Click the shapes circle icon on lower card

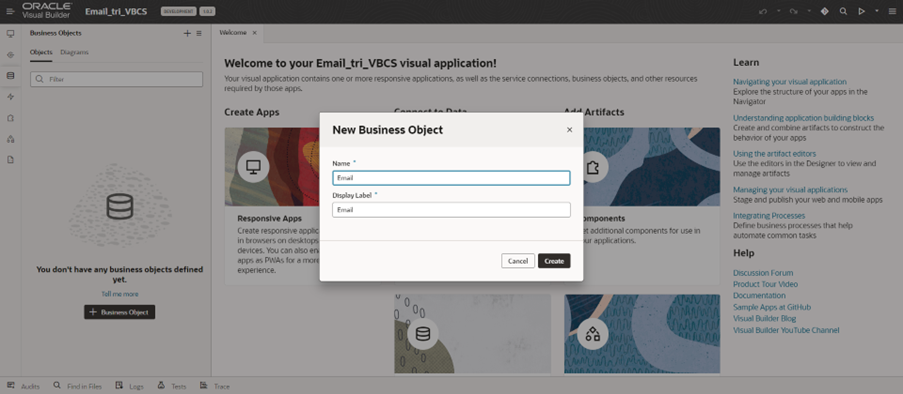pos(593,334)
